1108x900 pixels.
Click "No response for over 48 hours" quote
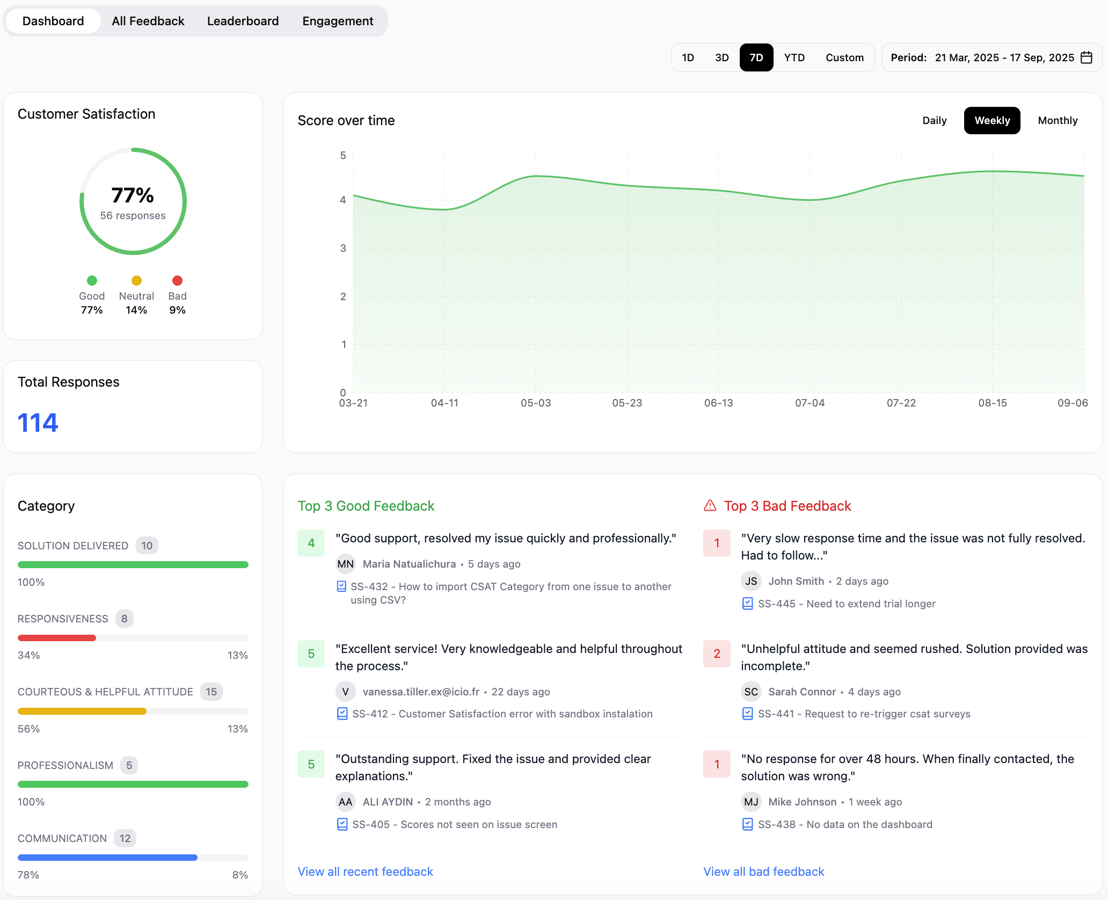click(907, 767)
